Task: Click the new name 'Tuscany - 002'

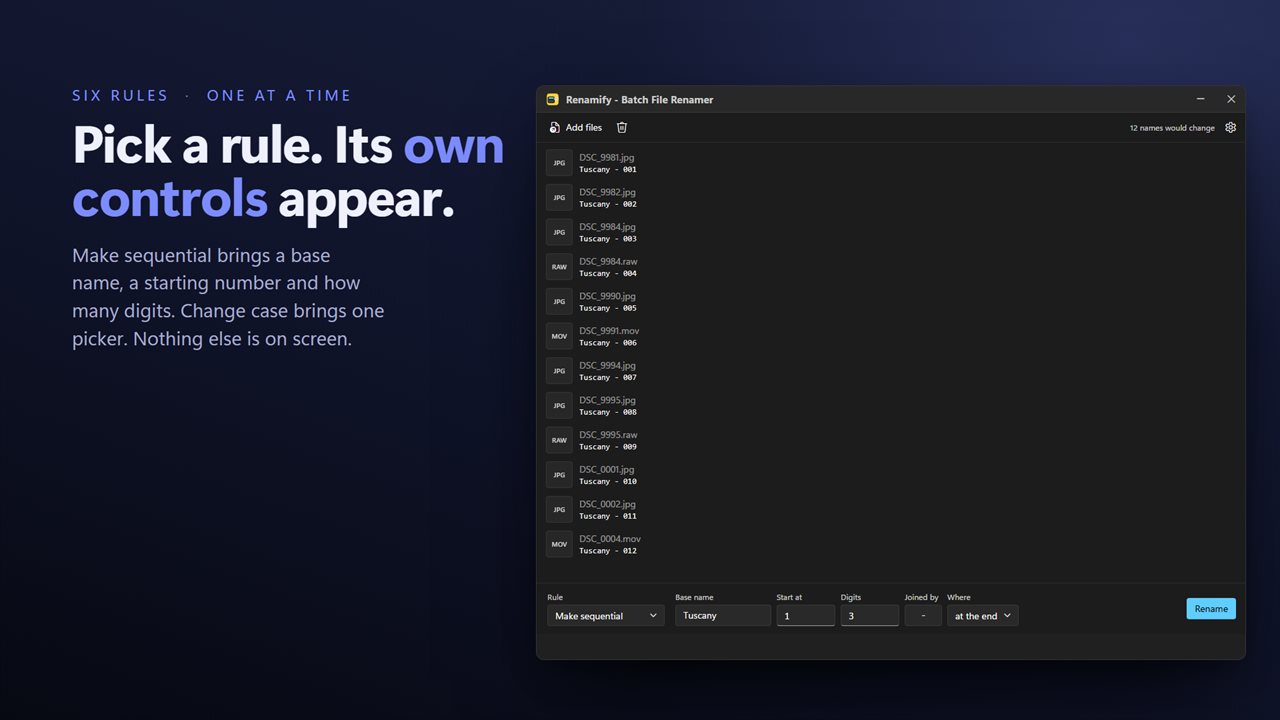Action: (608, 204)
